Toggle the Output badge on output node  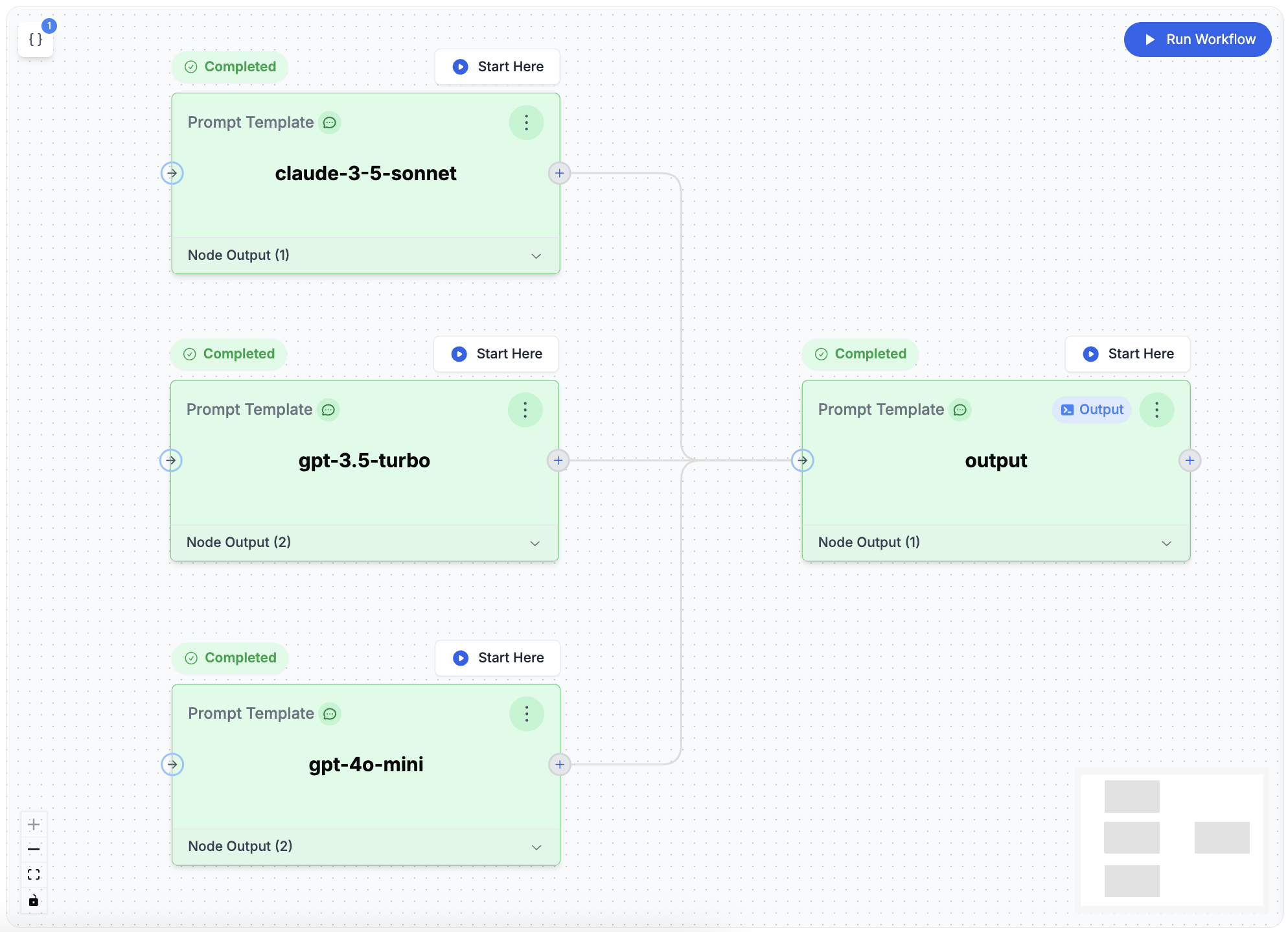pos(1092,410)
